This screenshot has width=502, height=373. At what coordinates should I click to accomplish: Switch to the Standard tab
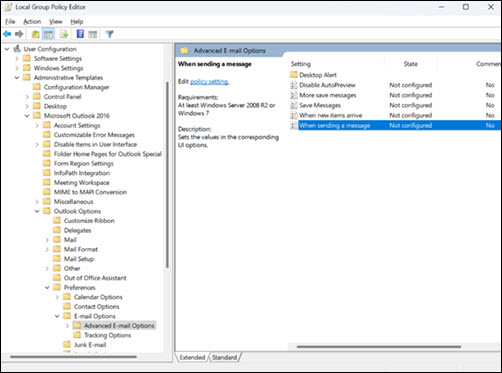click(x=224, y=357)
